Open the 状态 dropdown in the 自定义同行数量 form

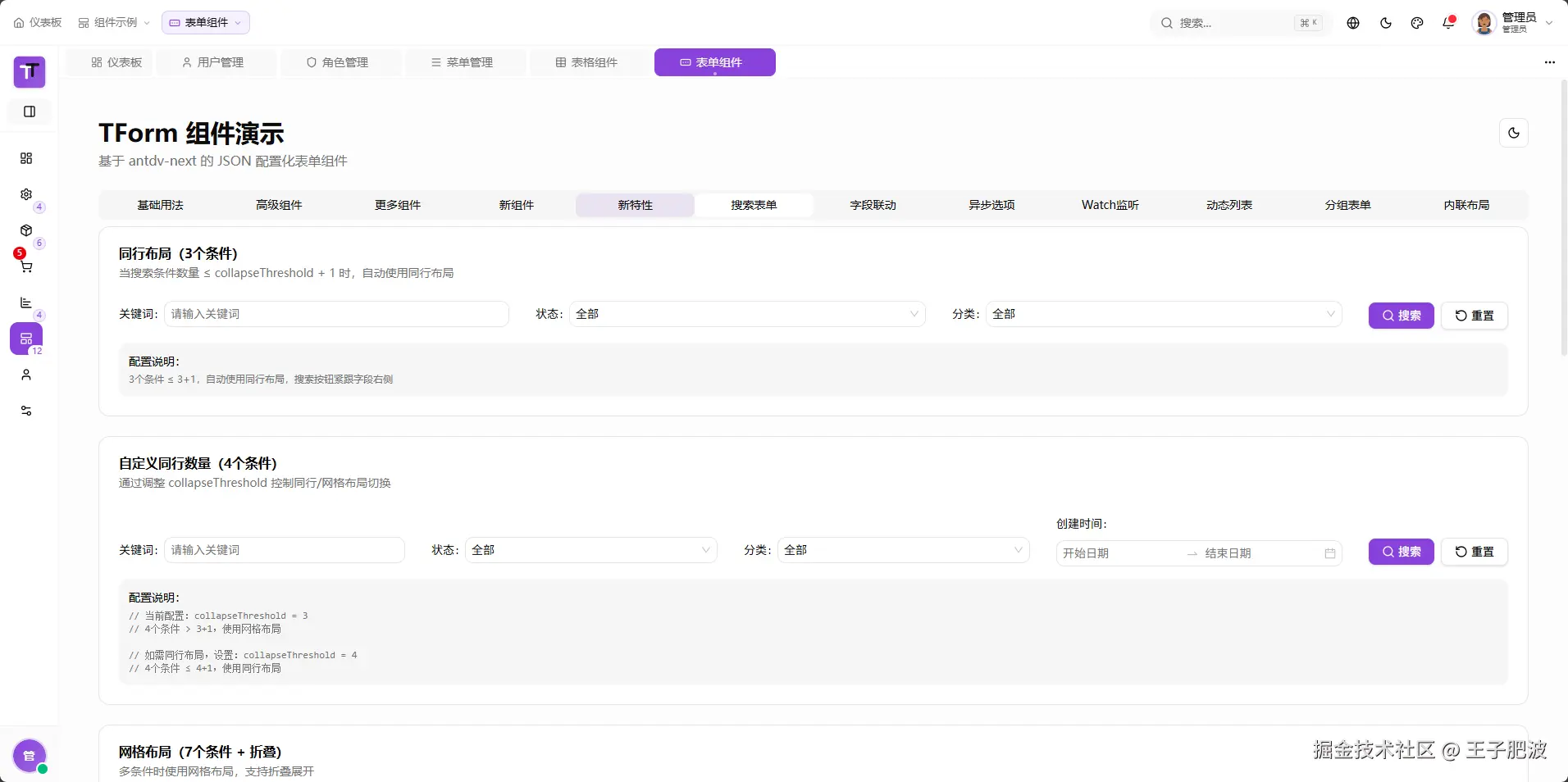tap(591, 550)
